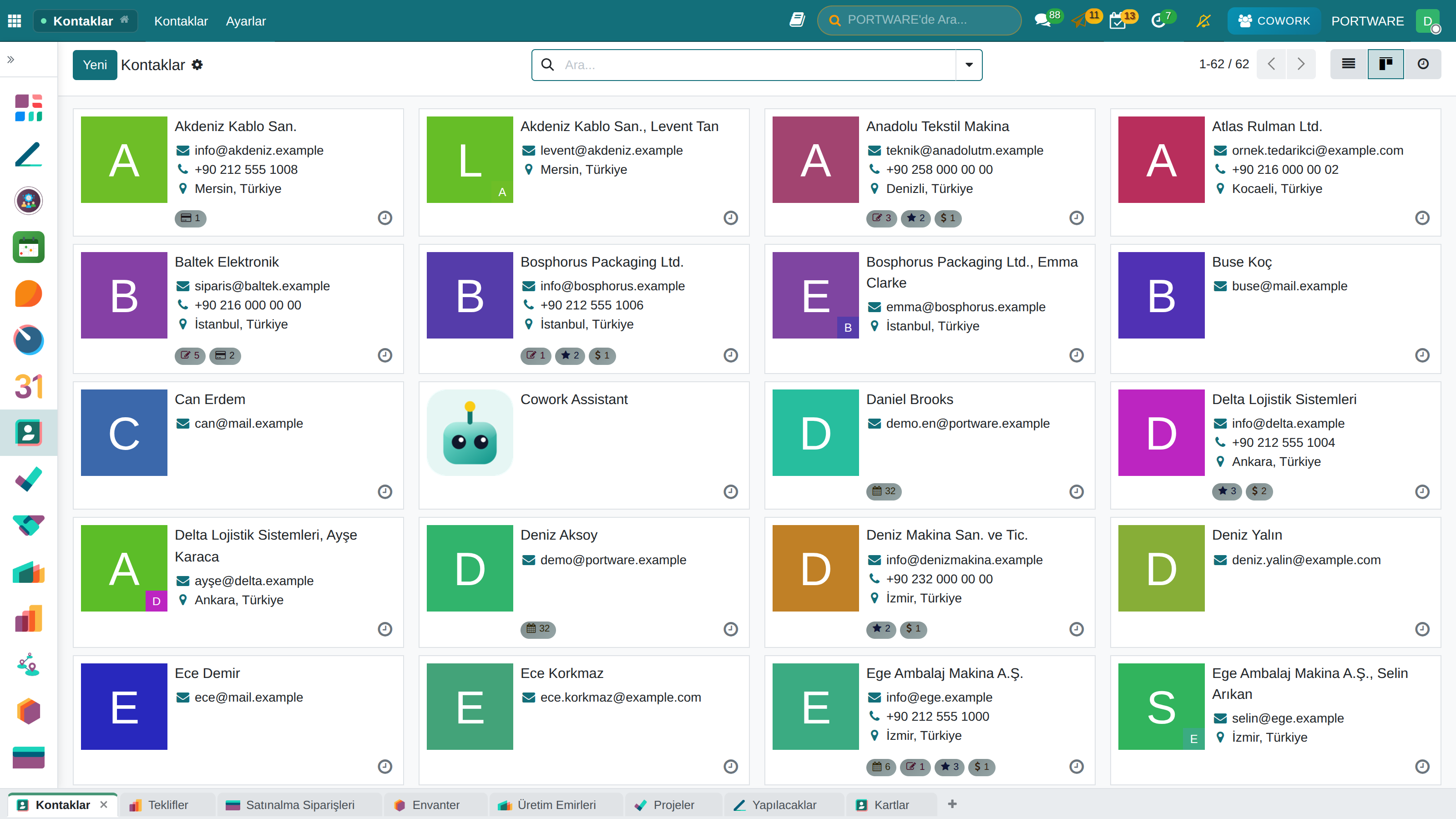1456x819 pixels.
Task: Click the Kontaklar settings gear icon
Action: point(197,65)
